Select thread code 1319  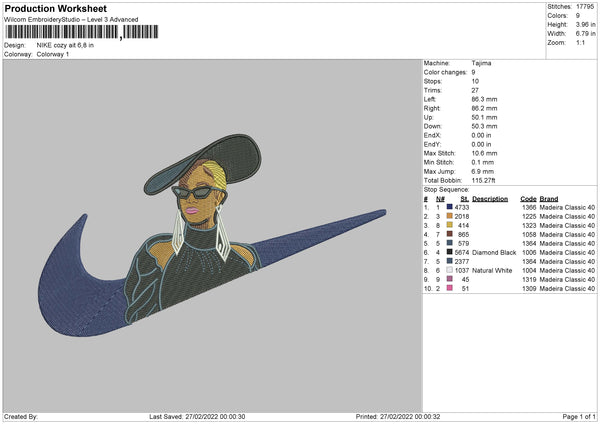coord(529,279)
